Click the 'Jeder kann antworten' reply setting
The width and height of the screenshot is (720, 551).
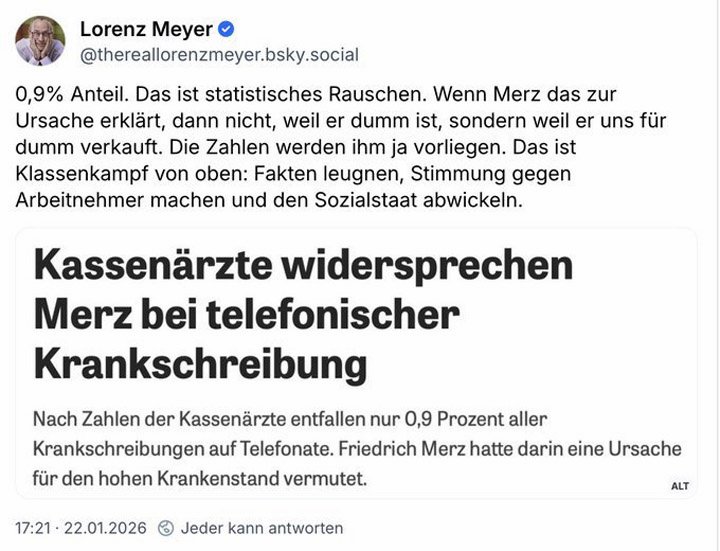[x=262, y=528]
